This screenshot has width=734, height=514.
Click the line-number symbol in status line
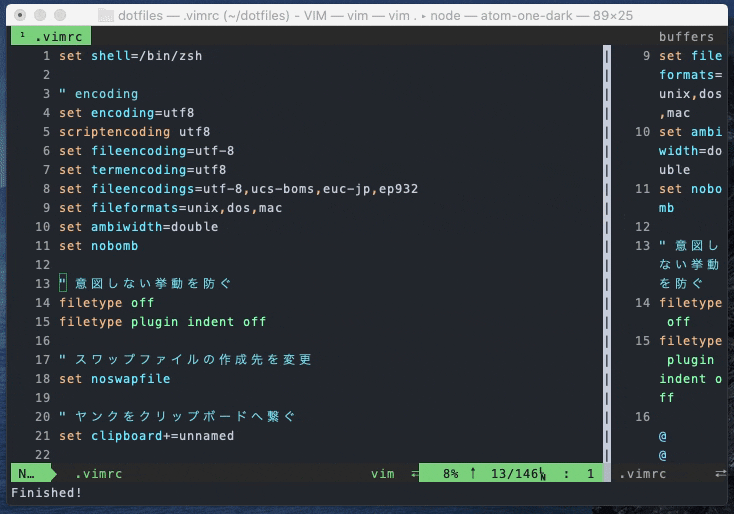(x=542, y=474)
